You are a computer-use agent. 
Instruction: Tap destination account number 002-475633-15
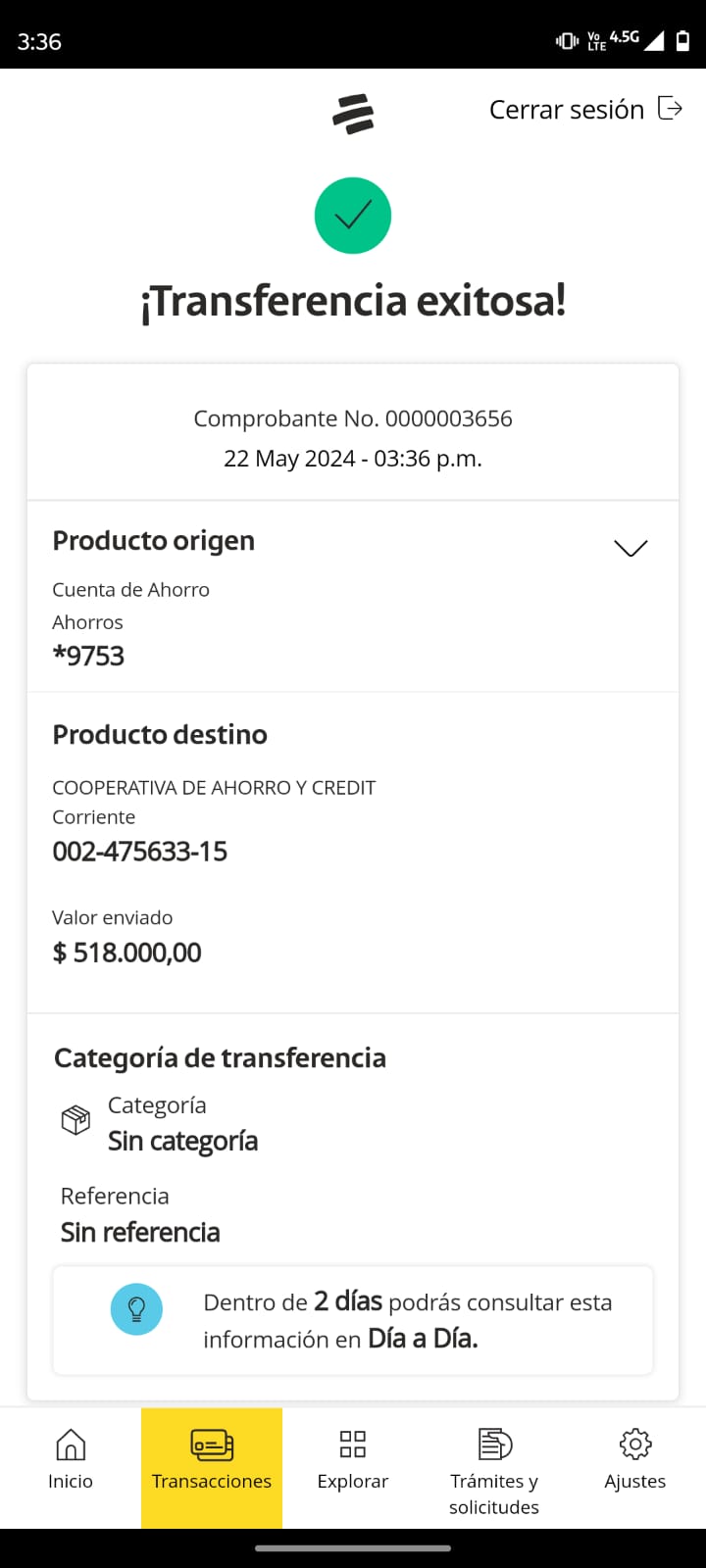140,851
